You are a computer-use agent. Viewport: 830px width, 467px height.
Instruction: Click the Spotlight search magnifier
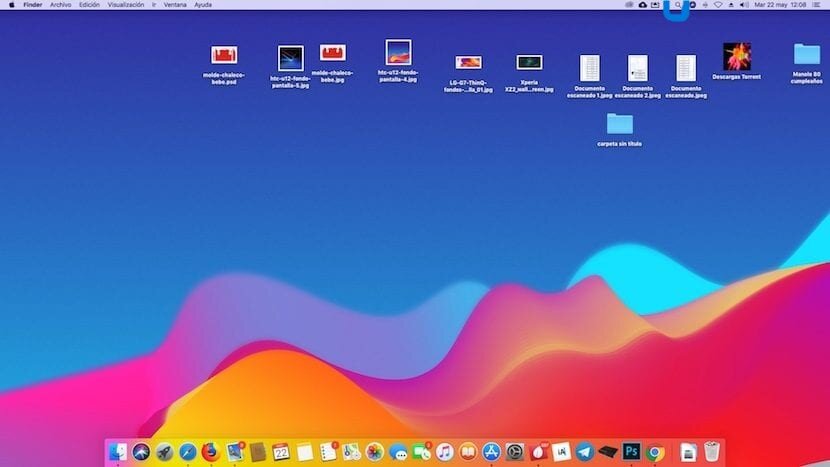678,5
